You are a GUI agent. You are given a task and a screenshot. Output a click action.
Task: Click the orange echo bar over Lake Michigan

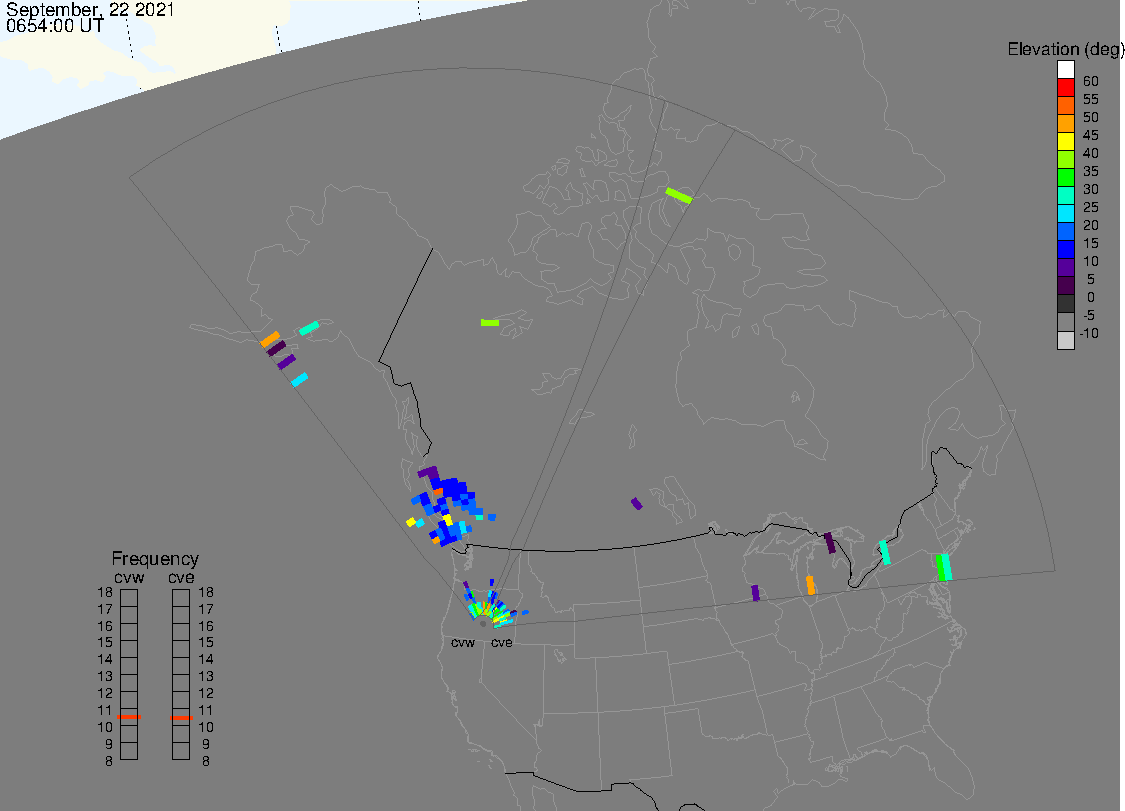point(810,585)
